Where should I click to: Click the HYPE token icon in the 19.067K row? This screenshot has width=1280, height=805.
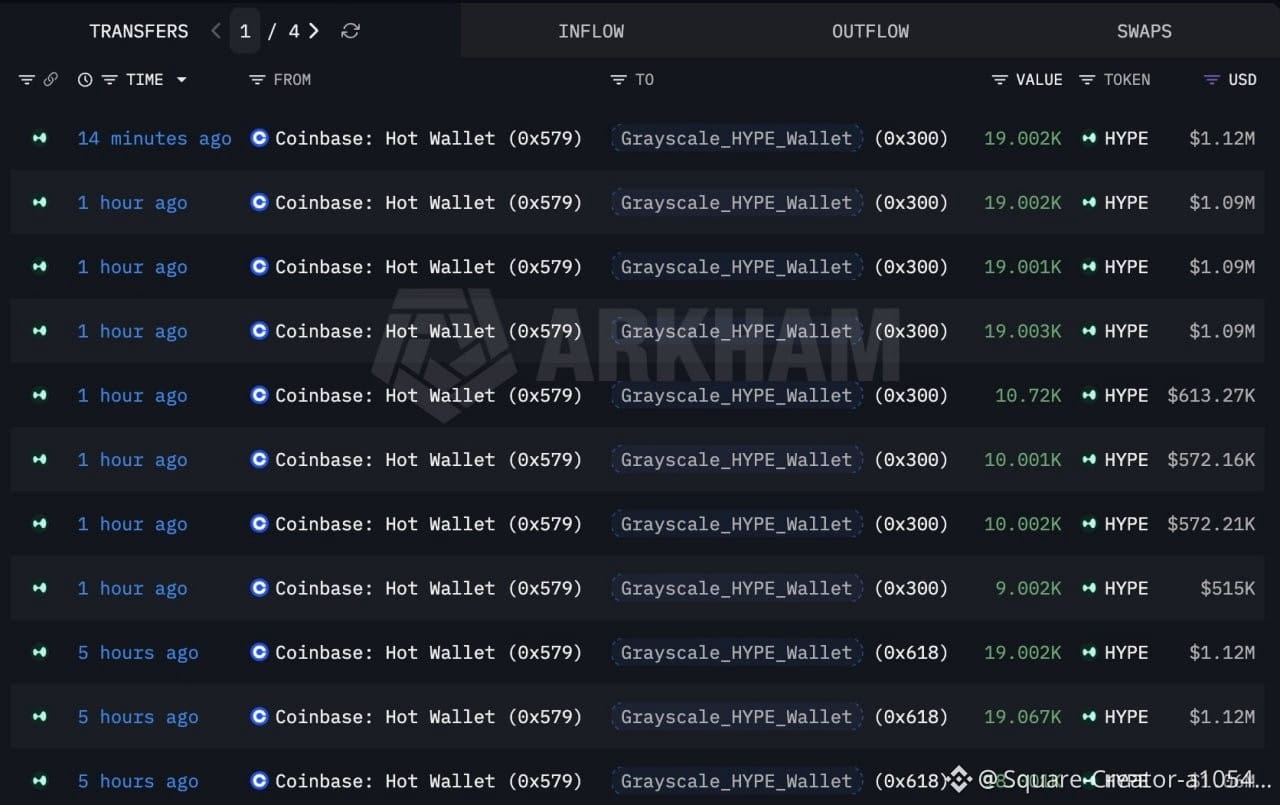(x=1089, y=716)
